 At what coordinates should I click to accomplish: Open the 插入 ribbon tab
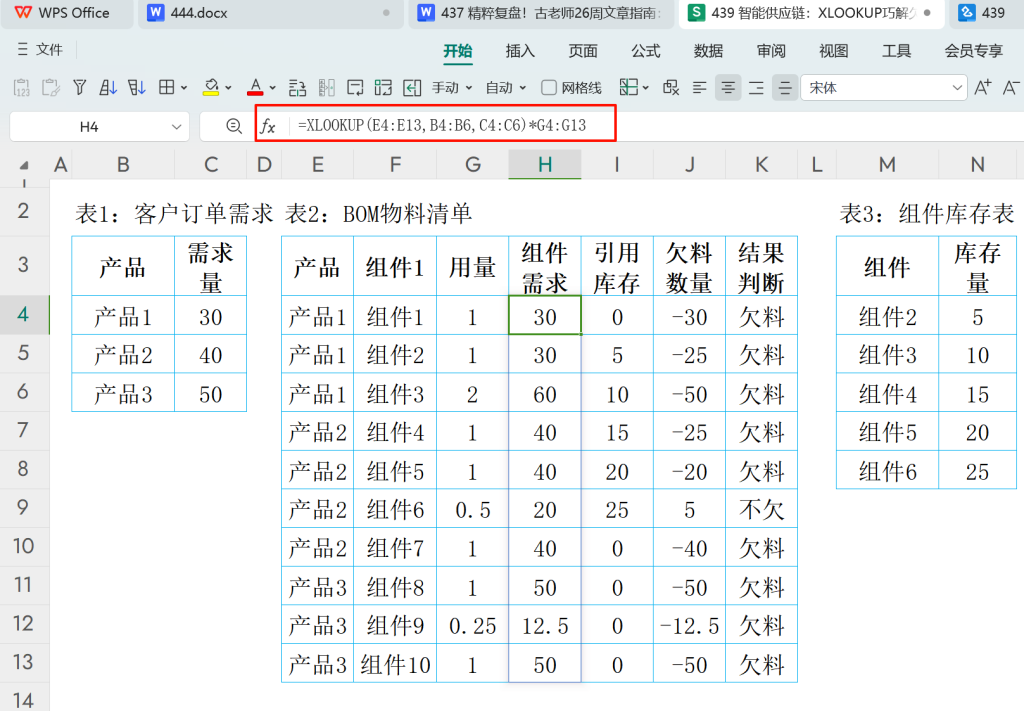(x=520, y=51)
